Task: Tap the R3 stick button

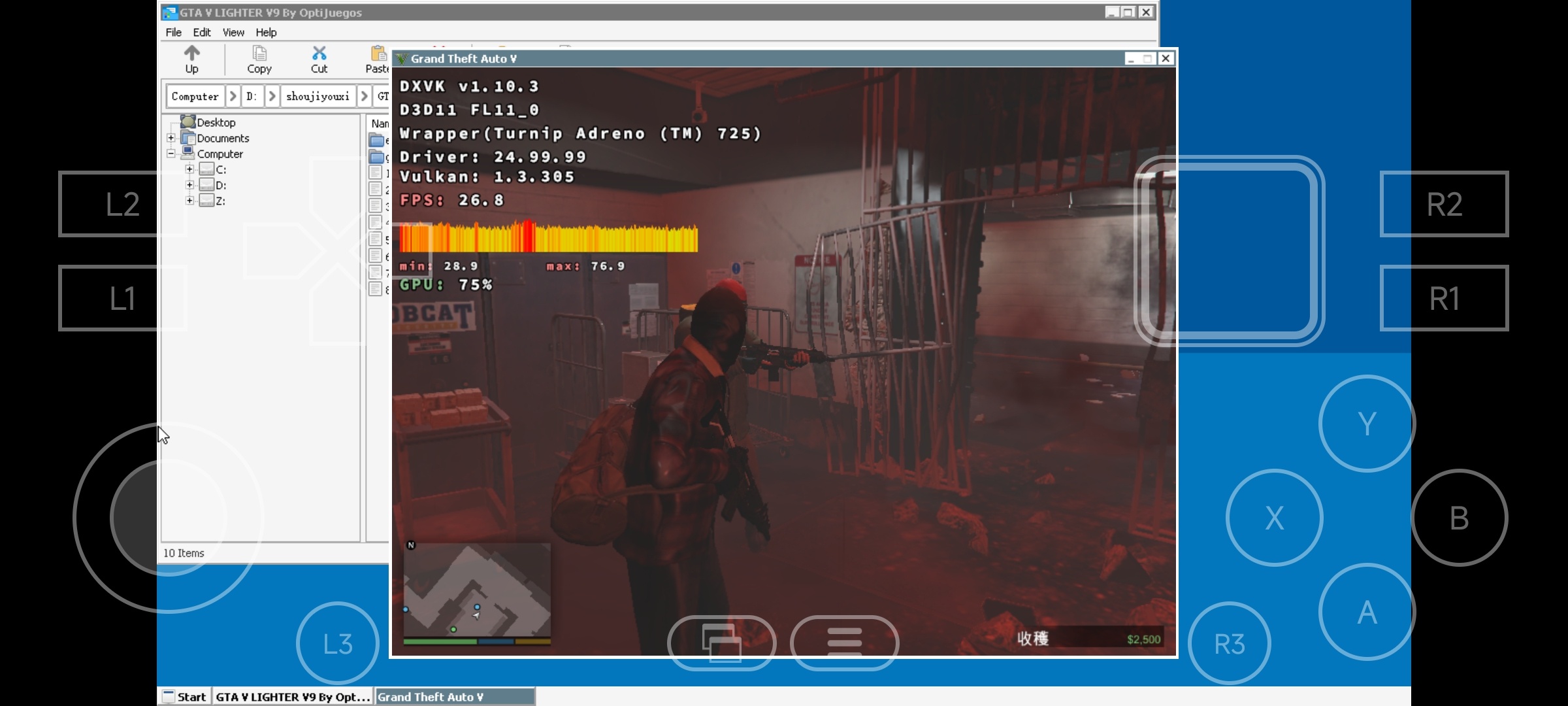Action: coord(1229,644)
